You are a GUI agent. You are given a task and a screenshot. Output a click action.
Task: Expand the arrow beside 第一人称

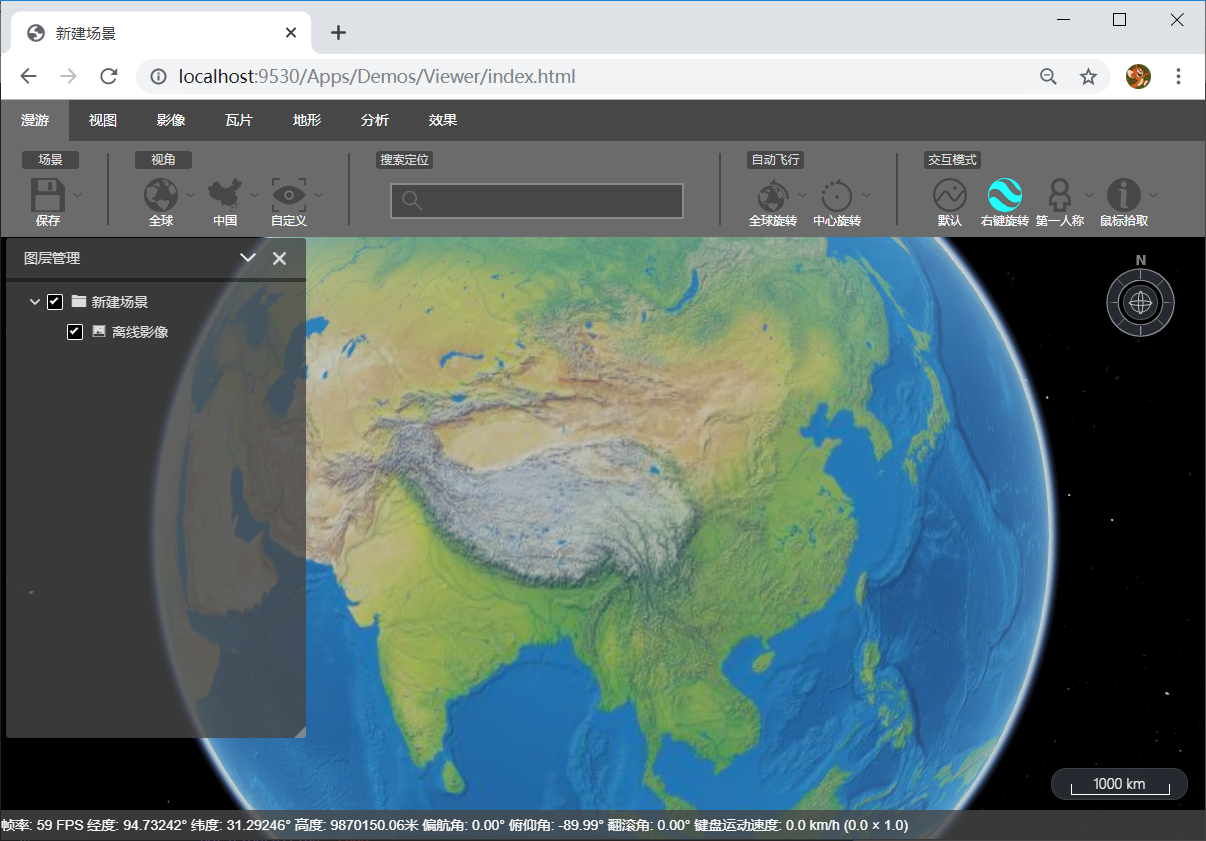pyautogui.click(x=1089, y=195)
